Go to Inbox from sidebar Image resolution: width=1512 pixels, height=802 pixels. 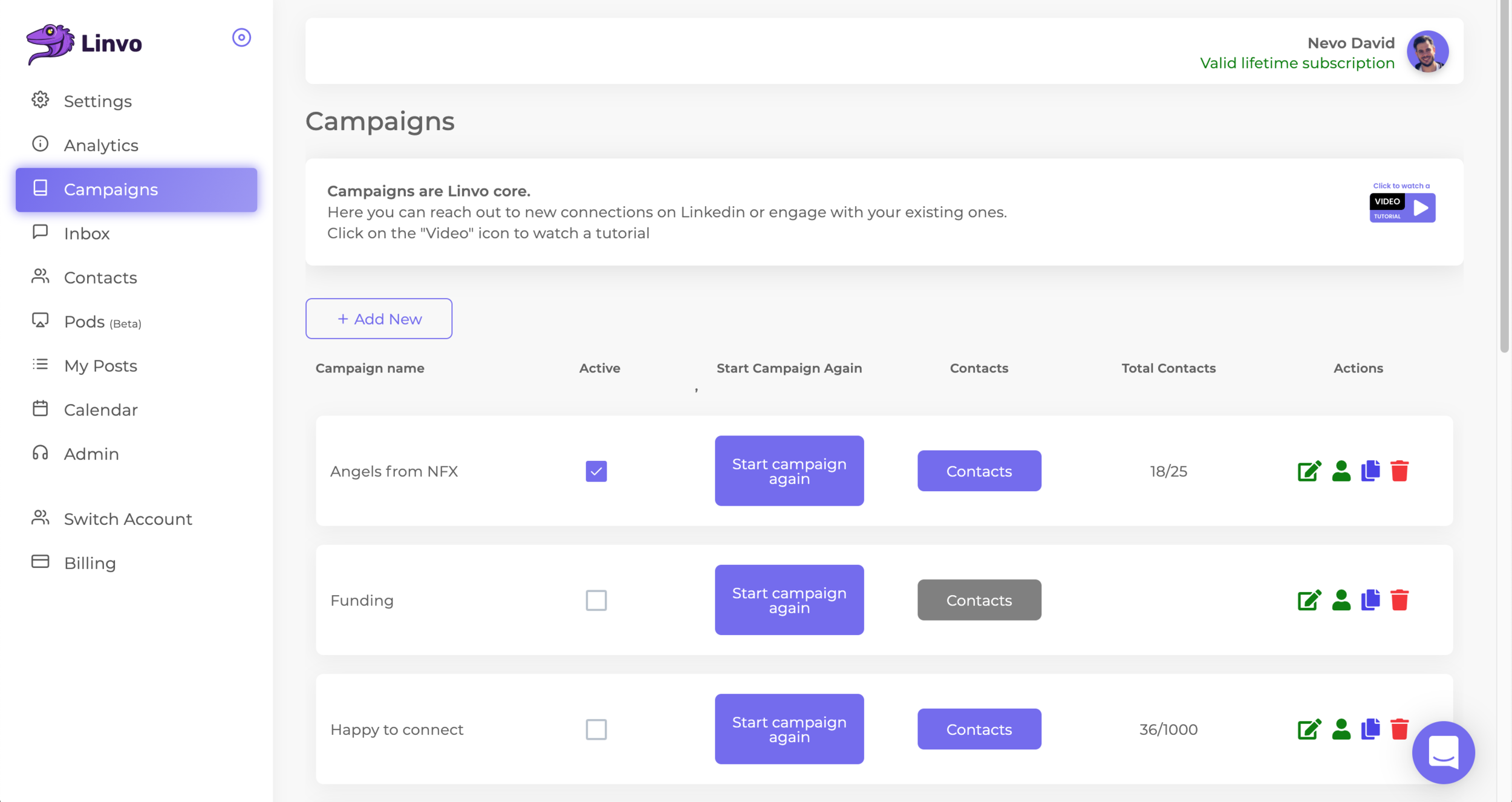86,233
